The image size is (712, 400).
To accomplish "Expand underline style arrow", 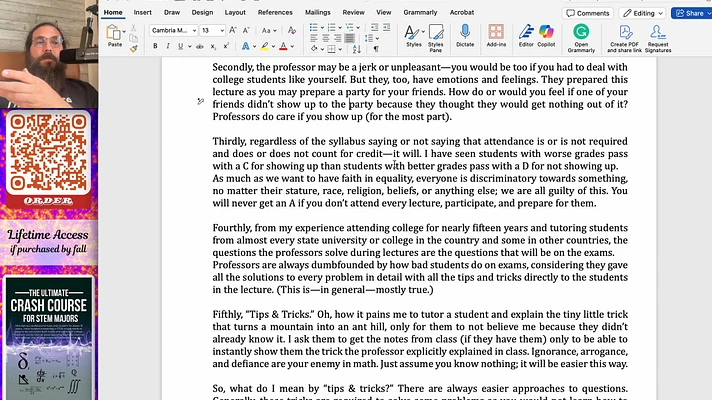I will pyautogui.click(x=189, y=46).
